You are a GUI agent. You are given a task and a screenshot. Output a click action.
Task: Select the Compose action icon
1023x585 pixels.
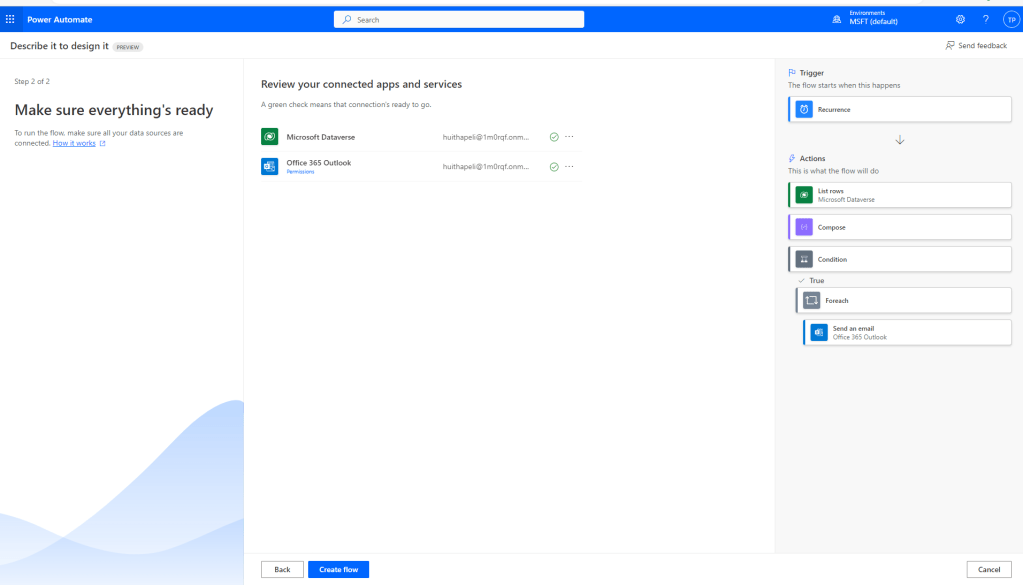[804, 227]
